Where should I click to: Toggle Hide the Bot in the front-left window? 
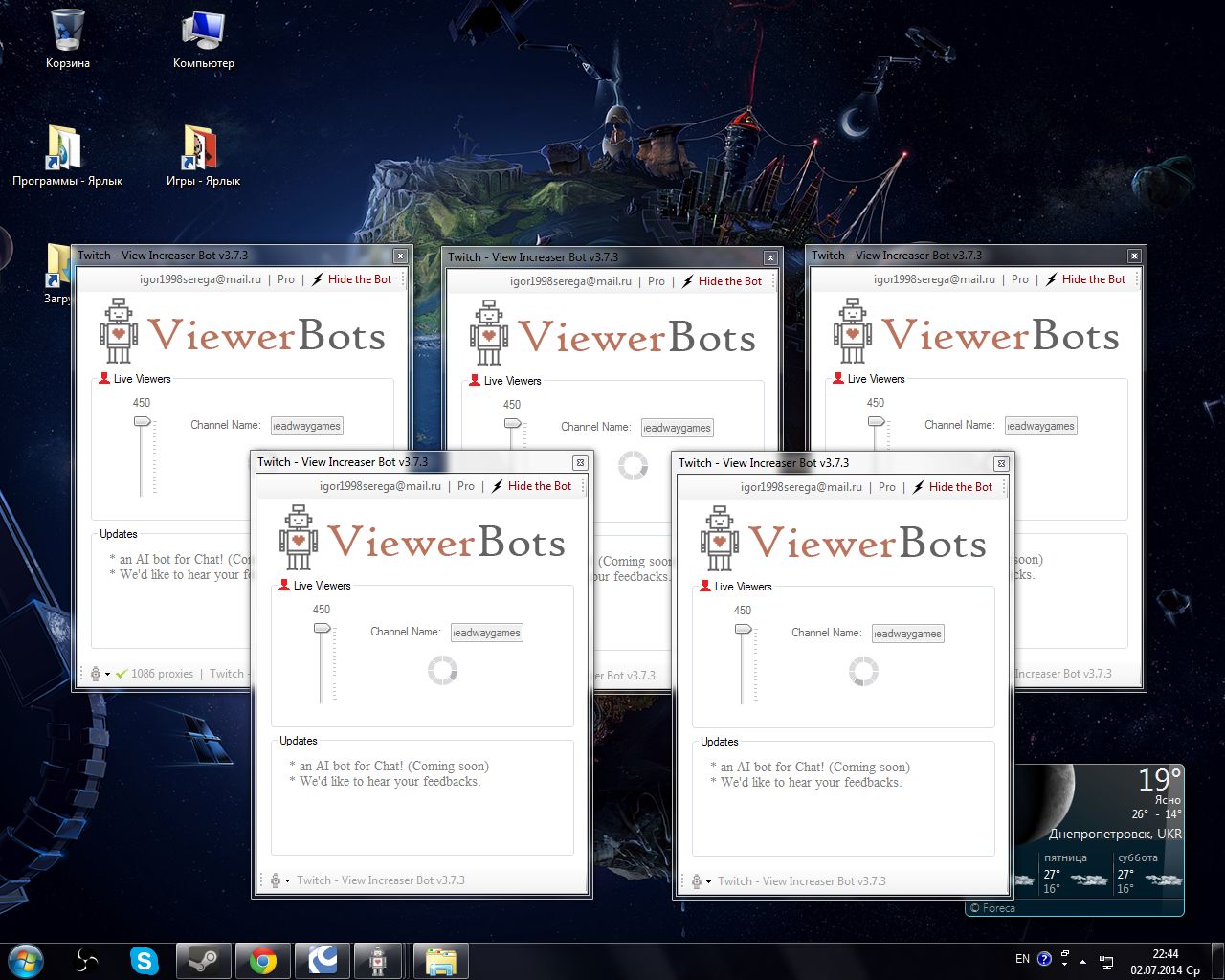539,486
